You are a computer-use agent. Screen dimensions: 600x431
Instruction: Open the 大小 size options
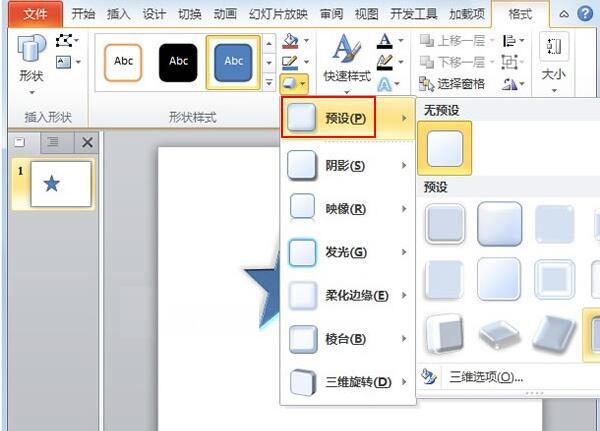(554, 63)
